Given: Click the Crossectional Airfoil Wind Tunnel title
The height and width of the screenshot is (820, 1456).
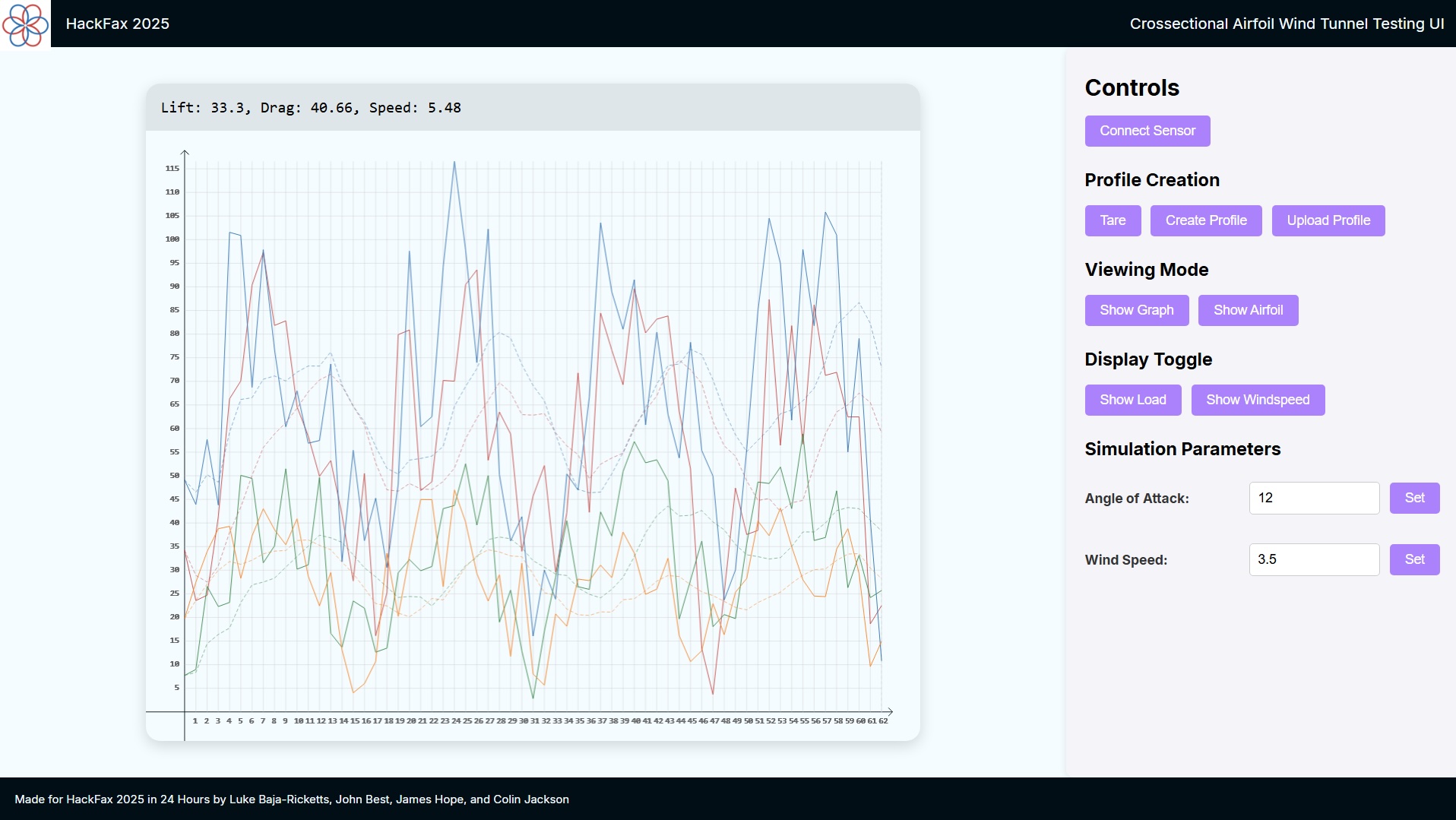Looking at the screenshot, I should click(1287, 24).
